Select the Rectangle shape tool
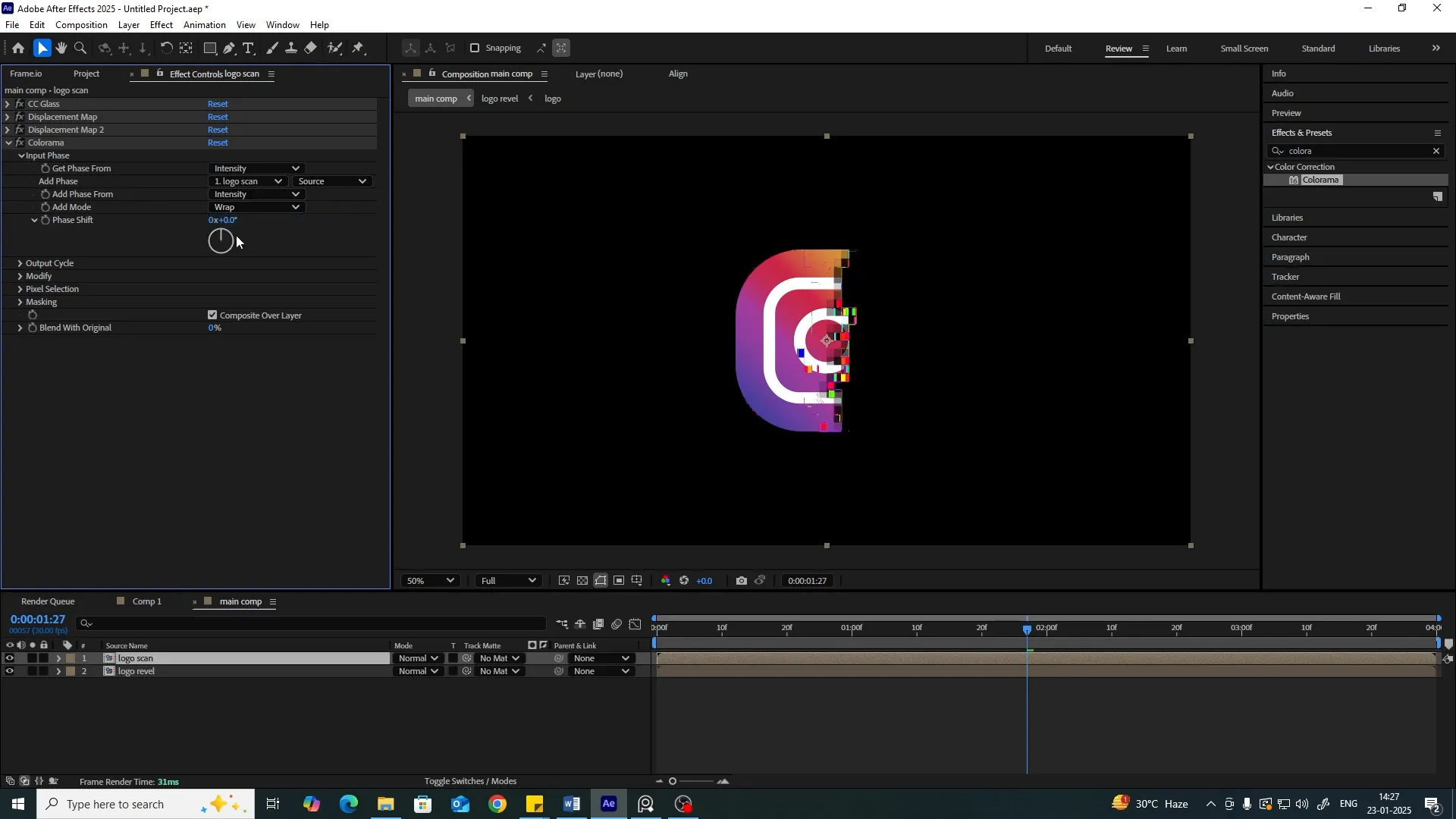 [210, 48]
